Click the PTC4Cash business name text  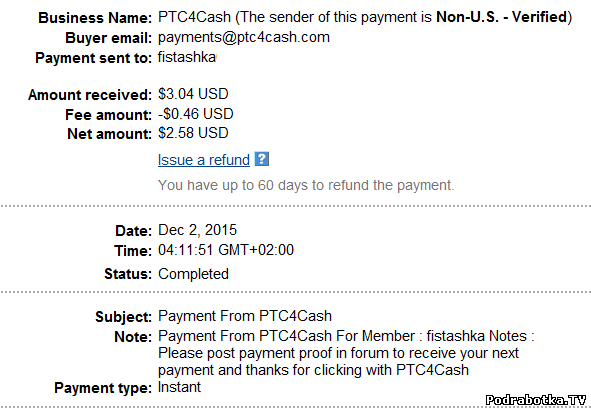tap(194, 17)
